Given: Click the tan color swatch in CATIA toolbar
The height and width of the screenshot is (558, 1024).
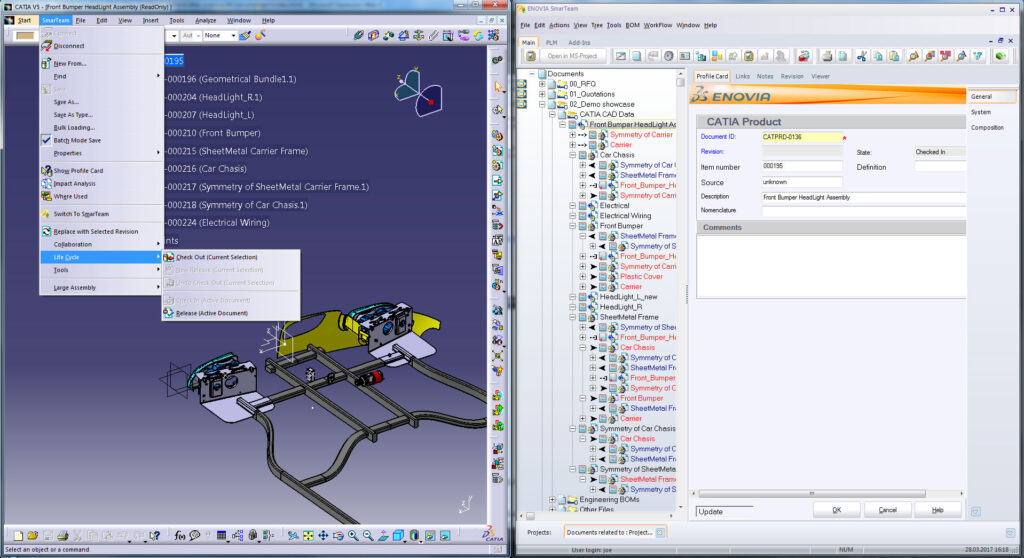Looking at the screenshot, I should [25, 35].
